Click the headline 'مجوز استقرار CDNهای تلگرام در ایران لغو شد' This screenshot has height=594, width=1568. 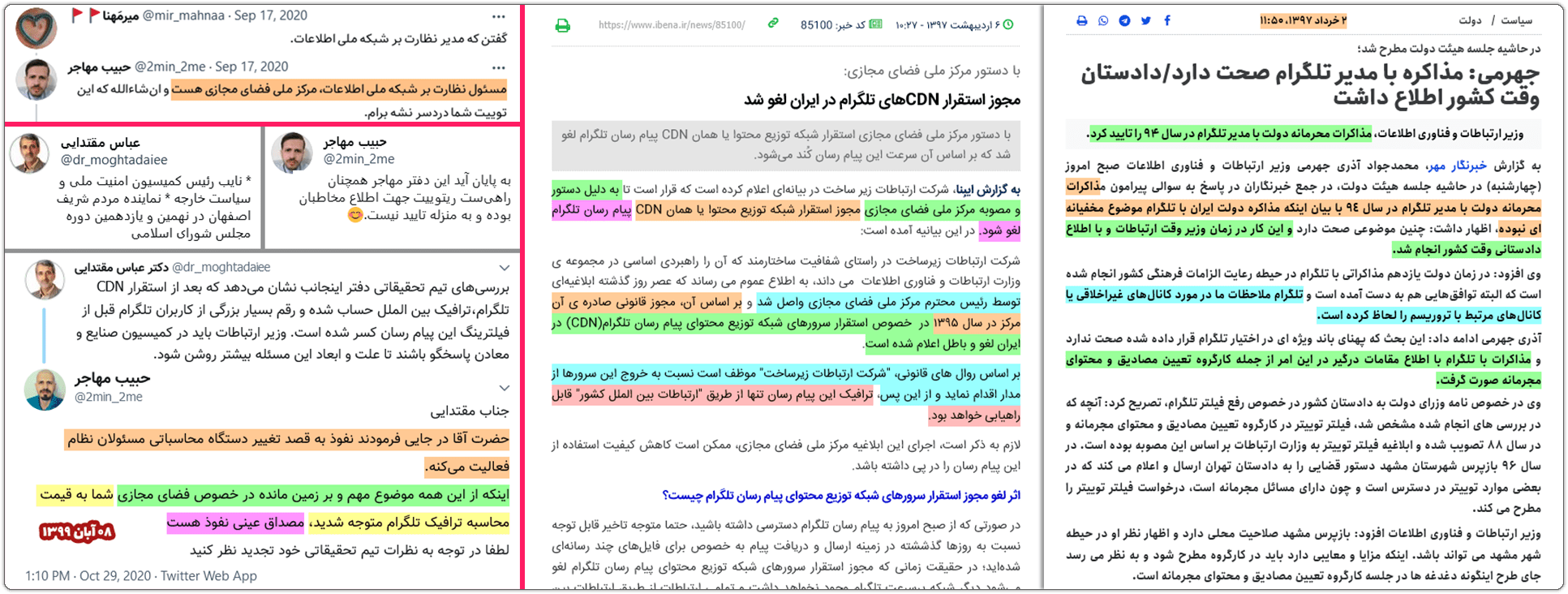point(882,100)
